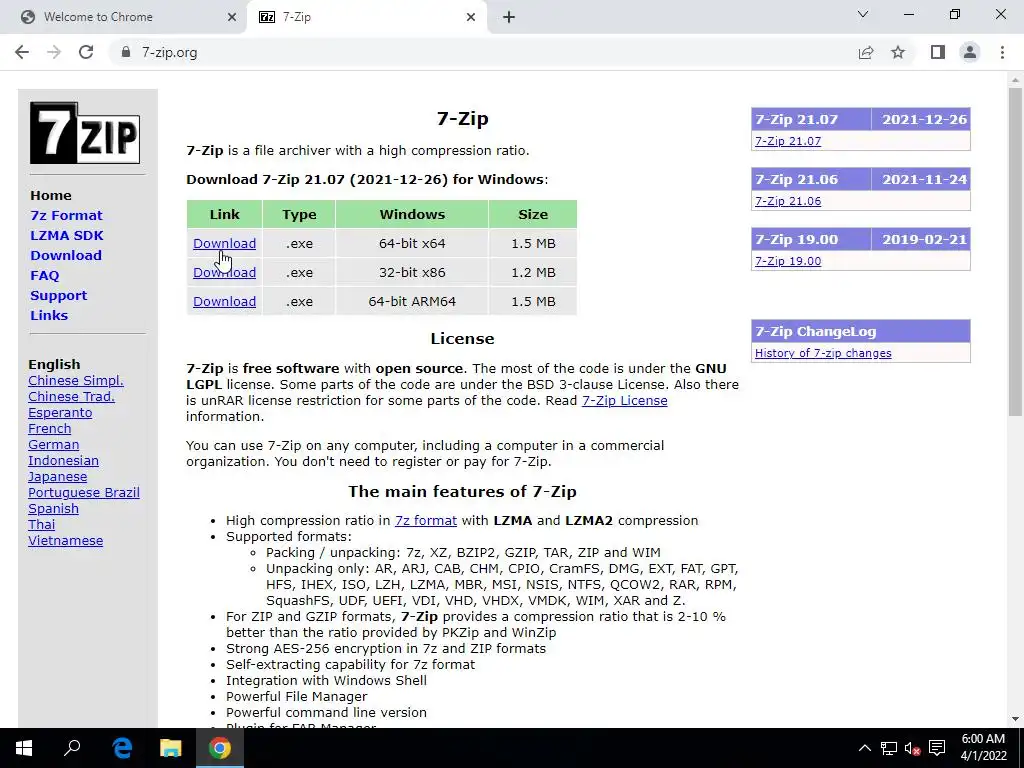1024x768 pixels.
Task: Click the 7-Zip logo image
Action: [x=85, y=133]
